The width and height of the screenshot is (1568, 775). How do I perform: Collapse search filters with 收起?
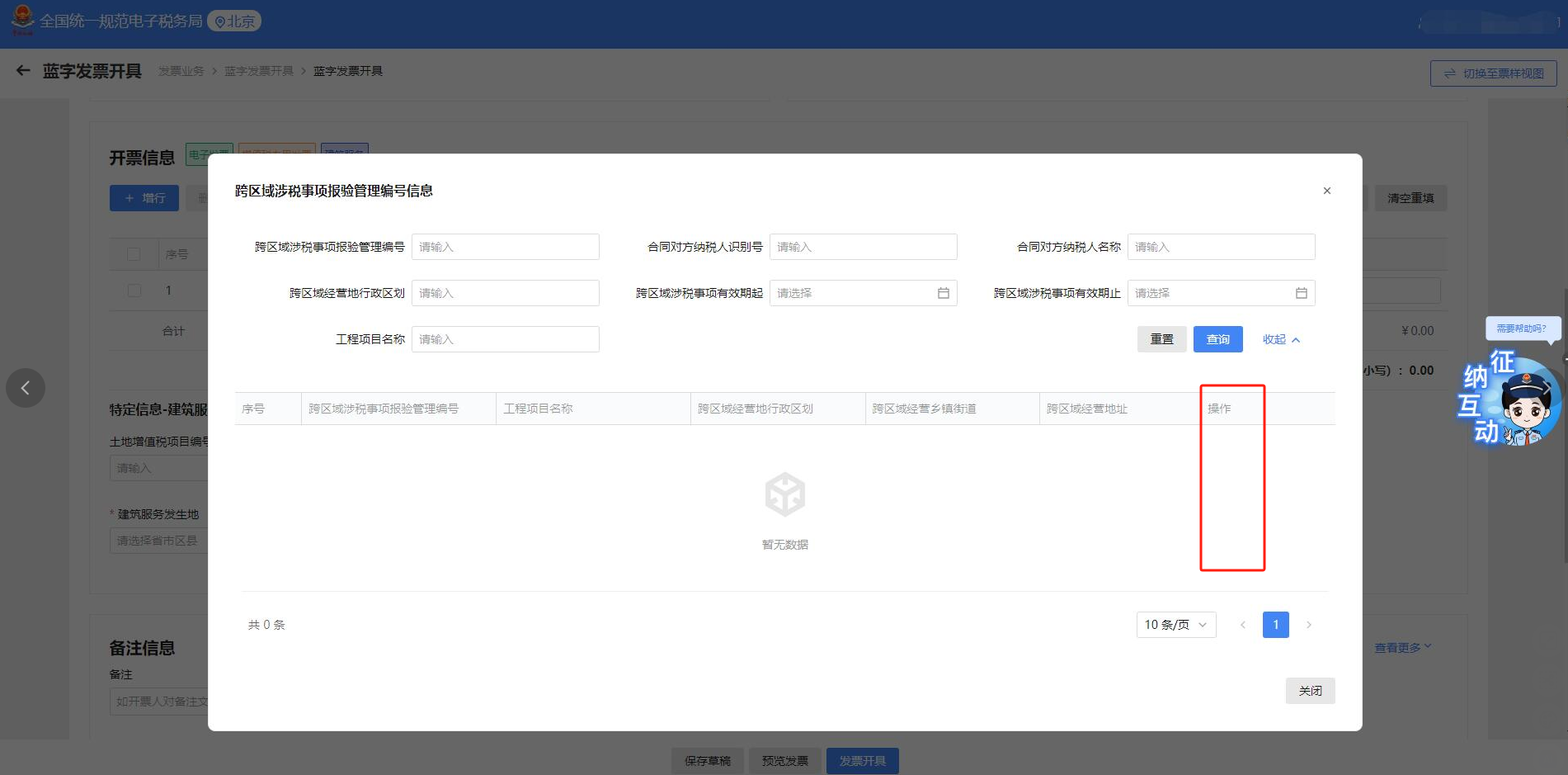[1280, 339]
